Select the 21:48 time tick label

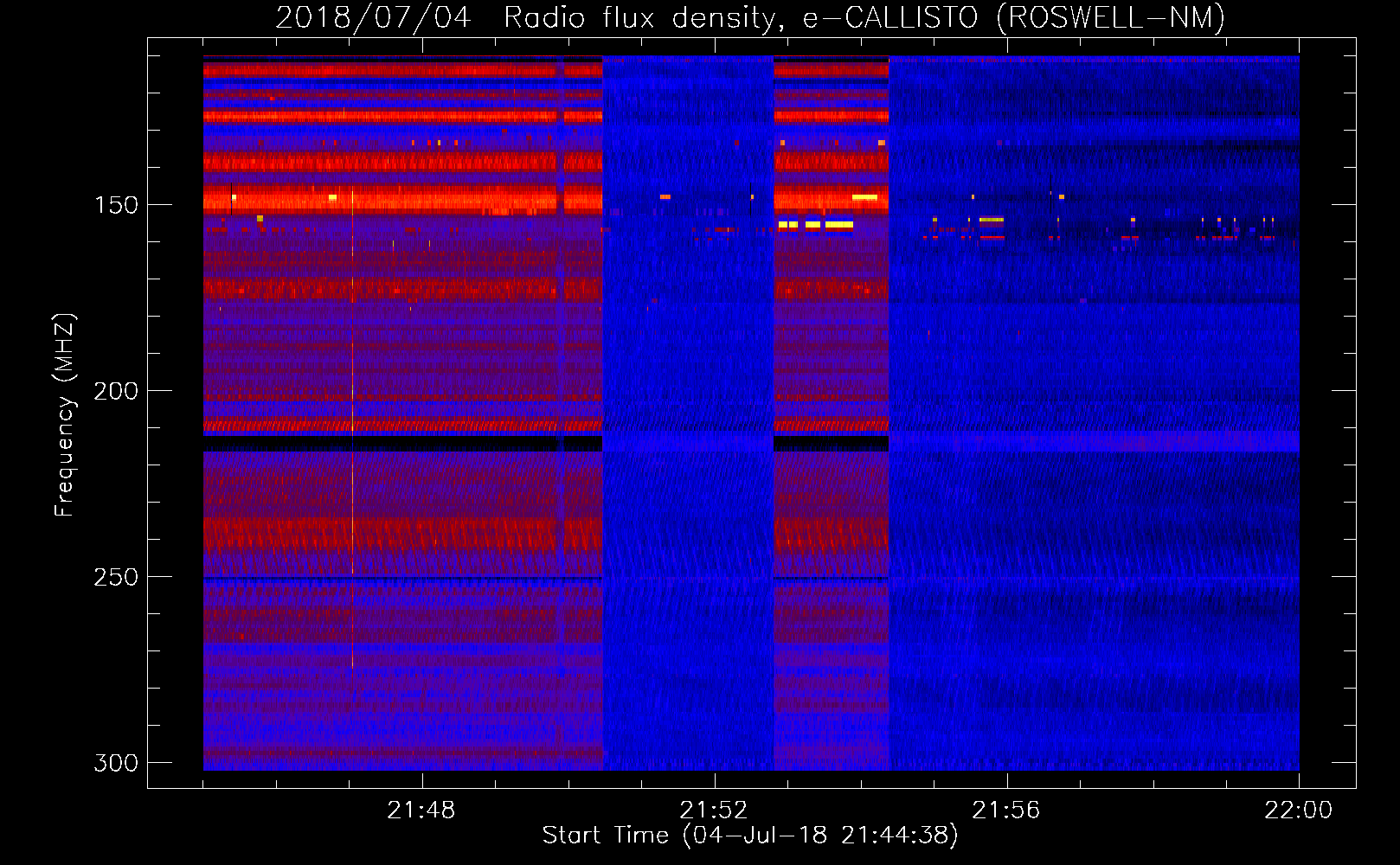[421, 811]
